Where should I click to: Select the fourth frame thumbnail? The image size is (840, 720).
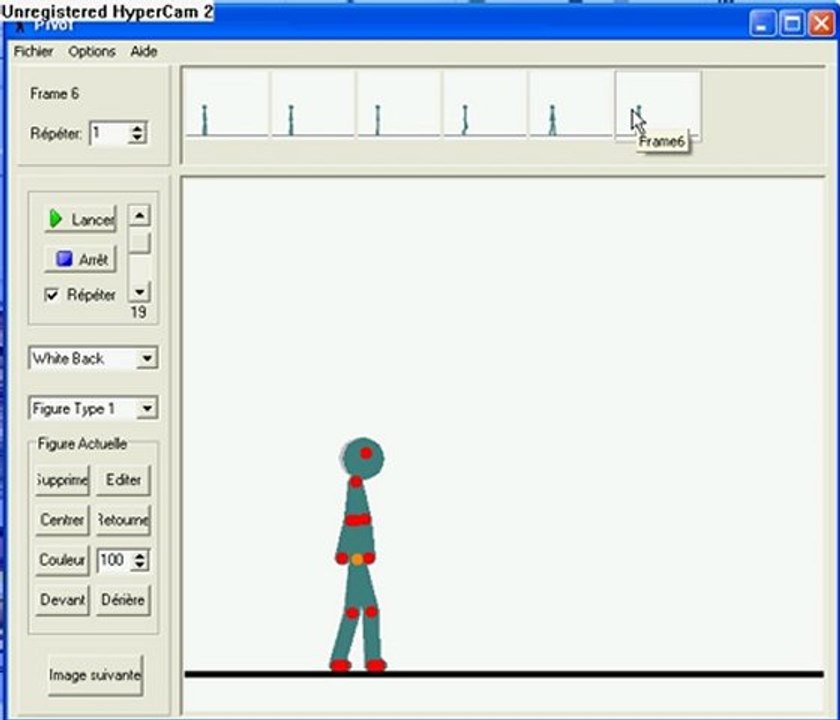click(x=485, y=106)
